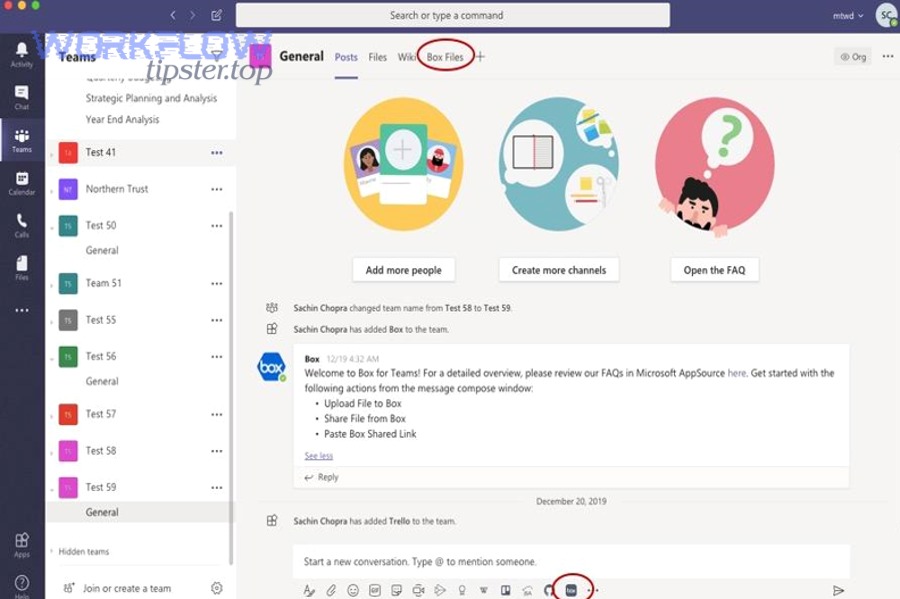Attach a file with the paperclip icon
The height and width of the screenshot is (599, 900).
331,590
